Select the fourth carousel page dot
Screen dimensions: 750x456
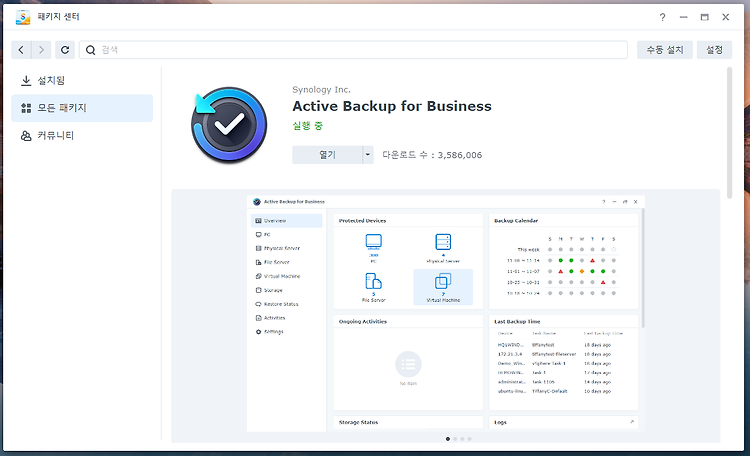tap(469, 439)
